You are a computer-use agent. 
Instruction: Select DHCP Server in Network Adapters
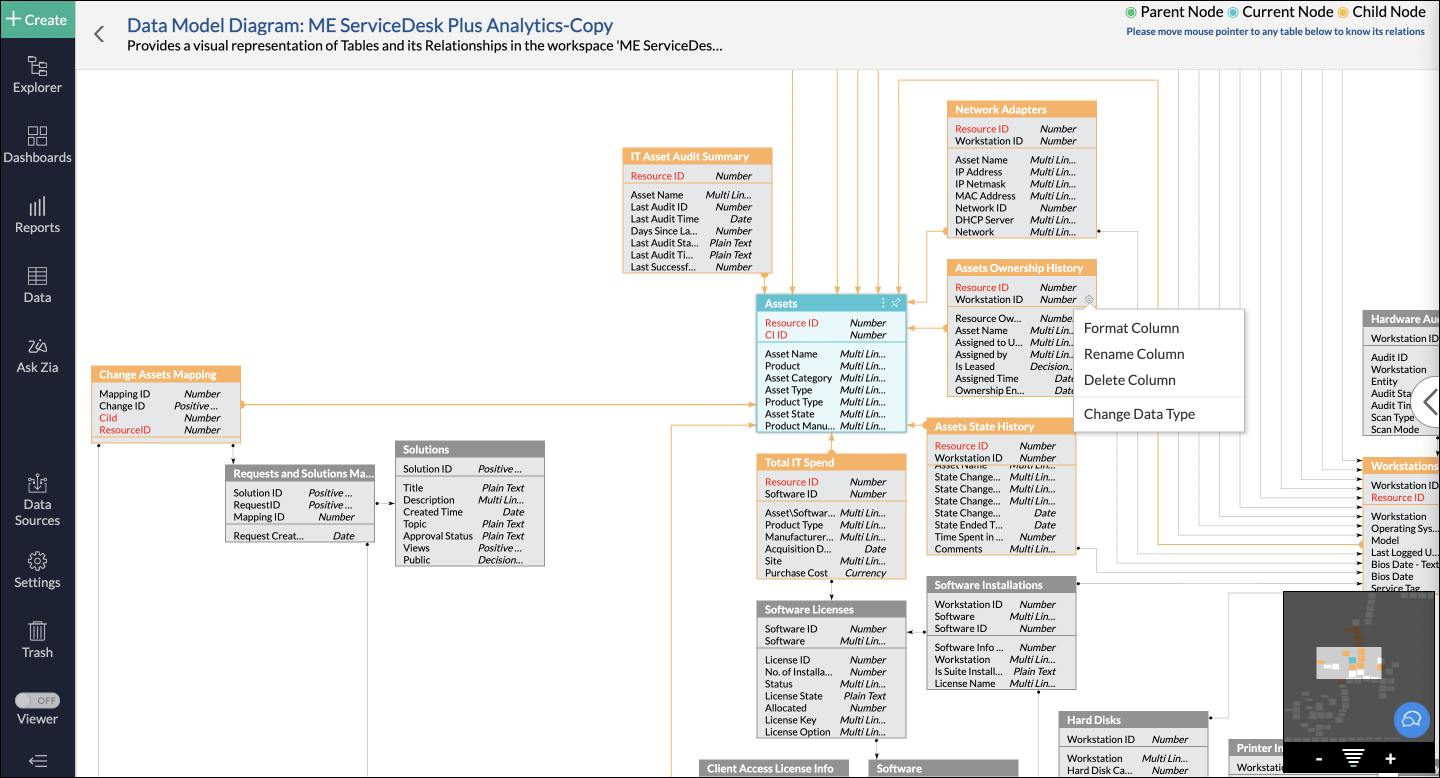(x=1022, y=220)
